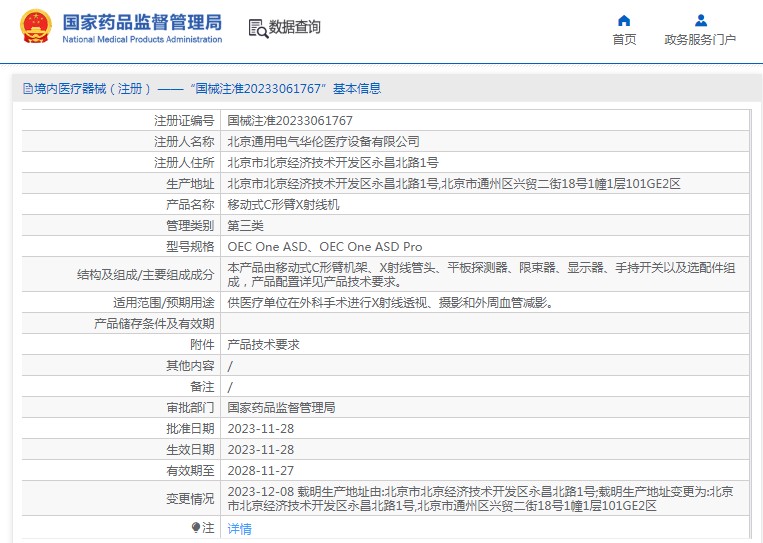Open the 首页 text label
763x543 pixels.
624,40
